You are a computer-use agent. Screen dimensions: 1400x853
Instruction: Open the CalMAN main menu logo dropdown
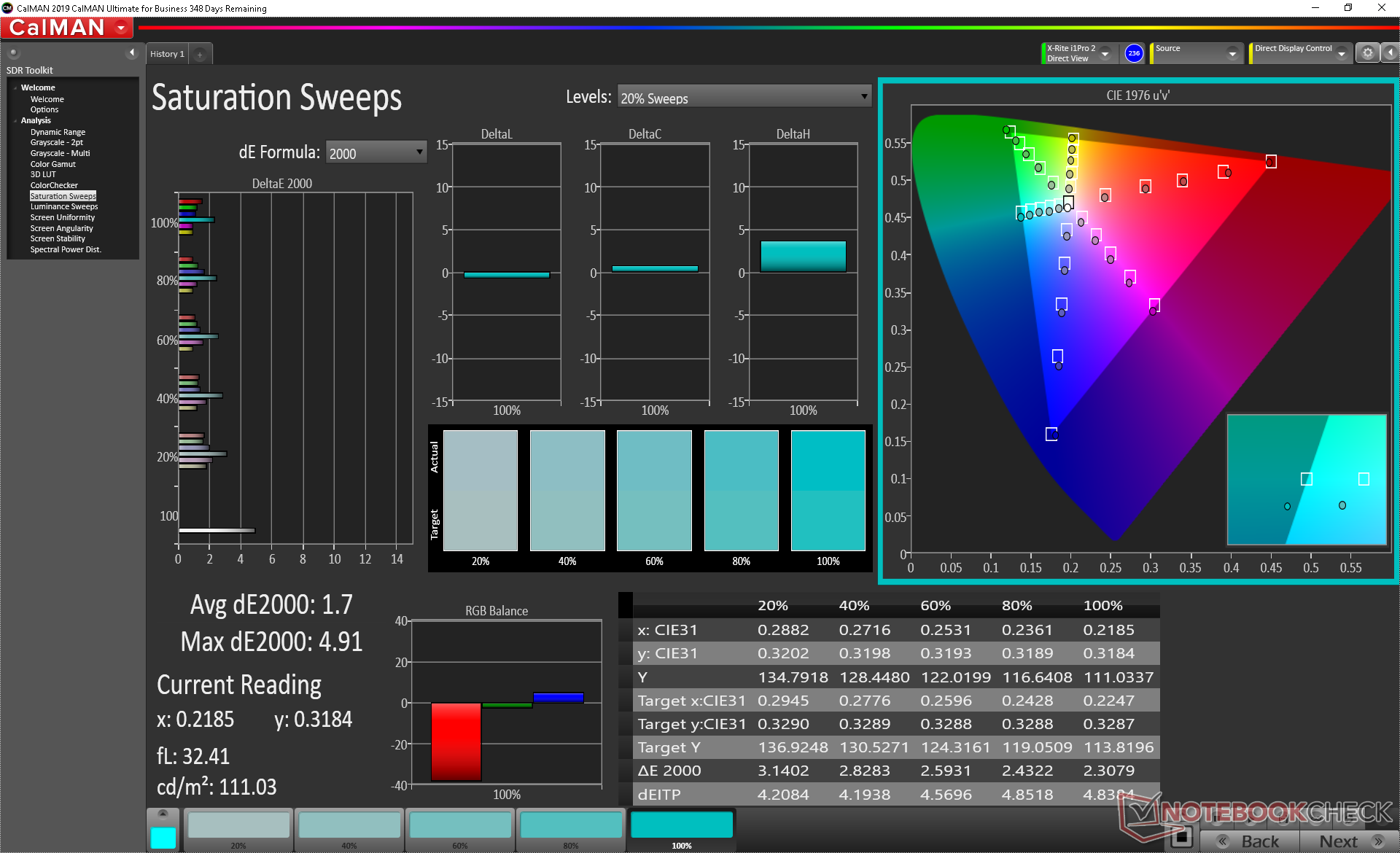click(x=121, y=28)
